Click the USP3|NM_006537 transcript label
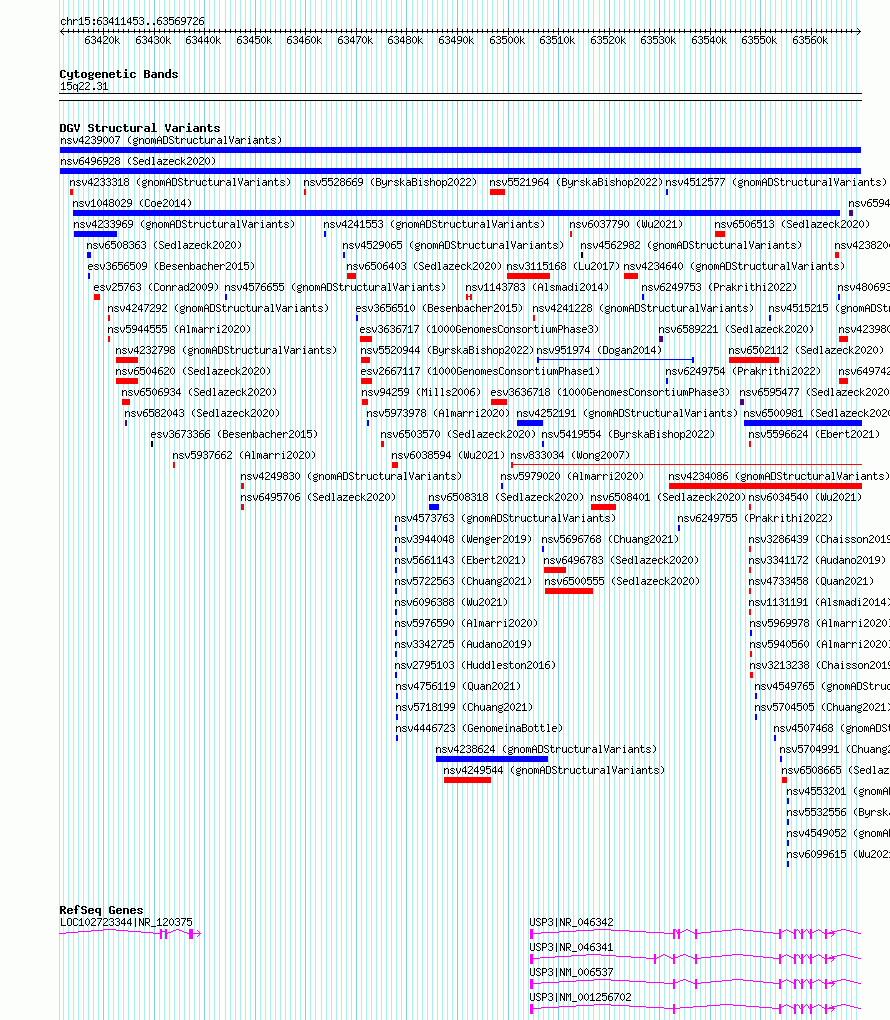The width and height of the screenshot is (890, 1020). pyautogui.click(x=571, y=973)
